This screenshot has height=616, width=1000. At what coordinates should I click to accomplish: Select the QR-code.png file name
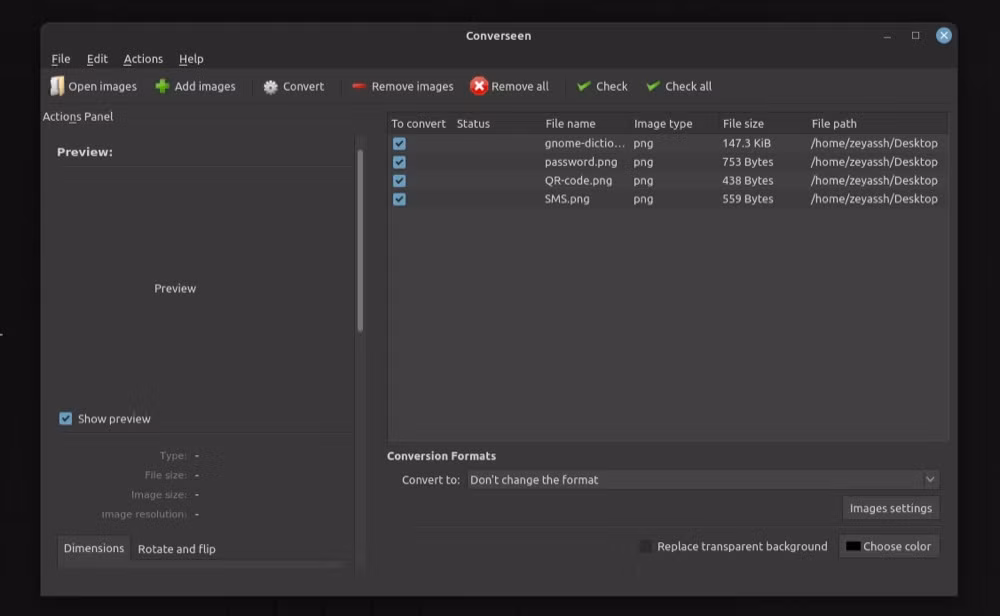tap(578, 180)
